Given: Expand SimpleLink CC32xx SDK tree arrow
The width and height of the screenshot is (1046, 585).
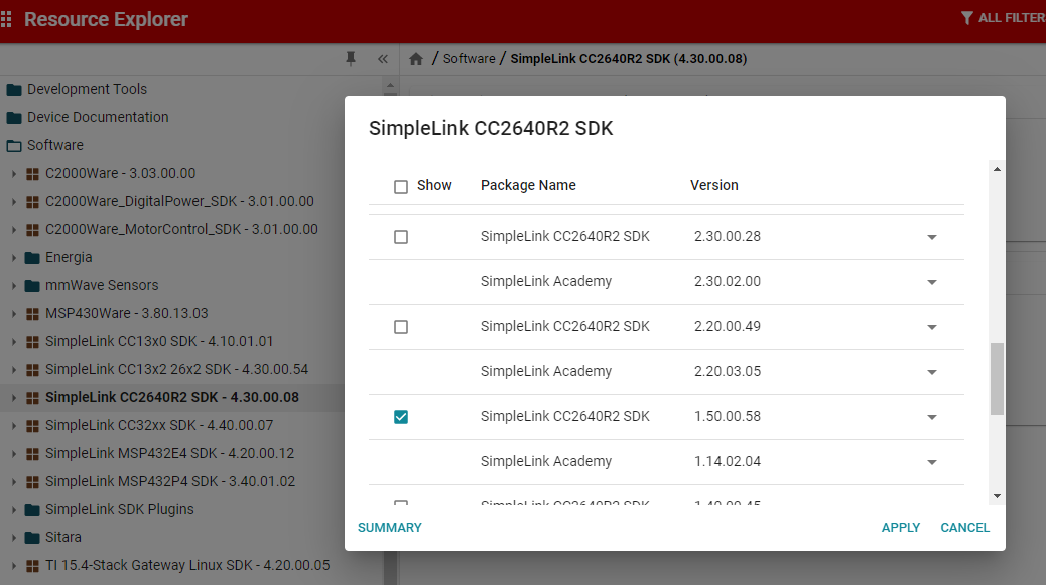Looking at the screenshot, I should click(x=13, y=426).
